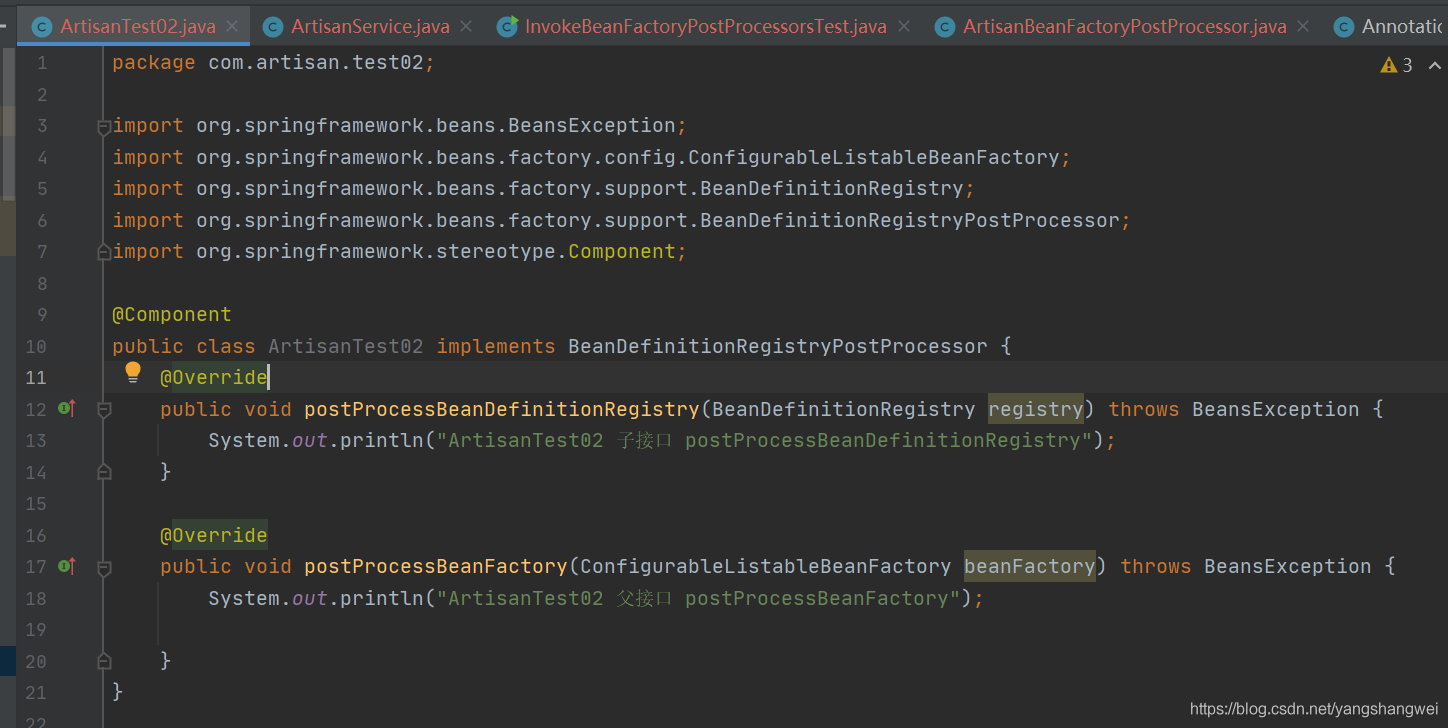
Task: Click fold end marker on line 20
Action: (x=103, y=661)
